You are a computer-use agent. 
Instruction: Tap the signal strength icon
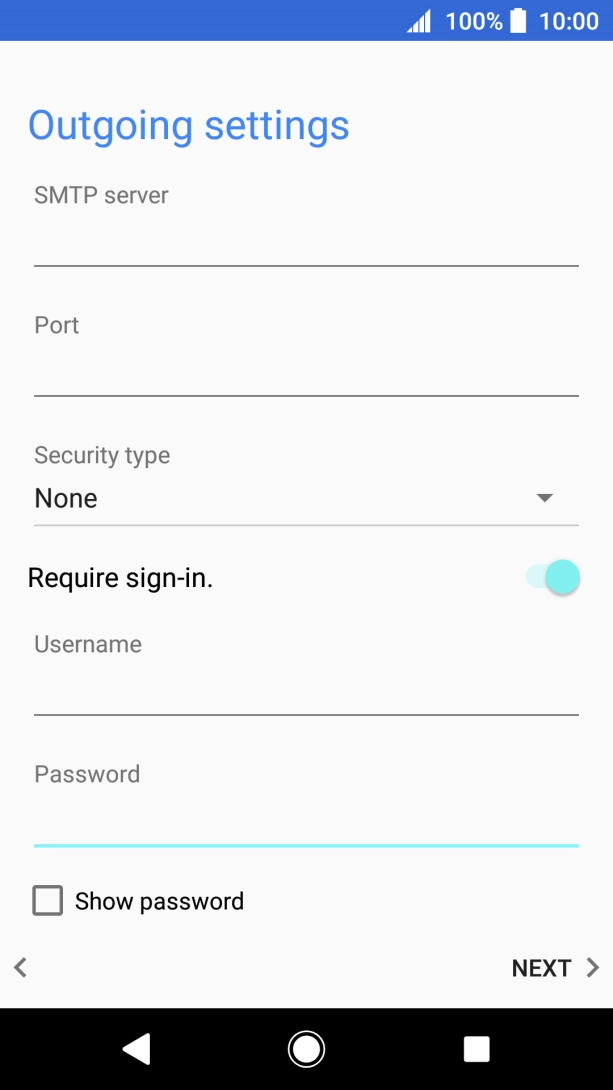[419, 21]
